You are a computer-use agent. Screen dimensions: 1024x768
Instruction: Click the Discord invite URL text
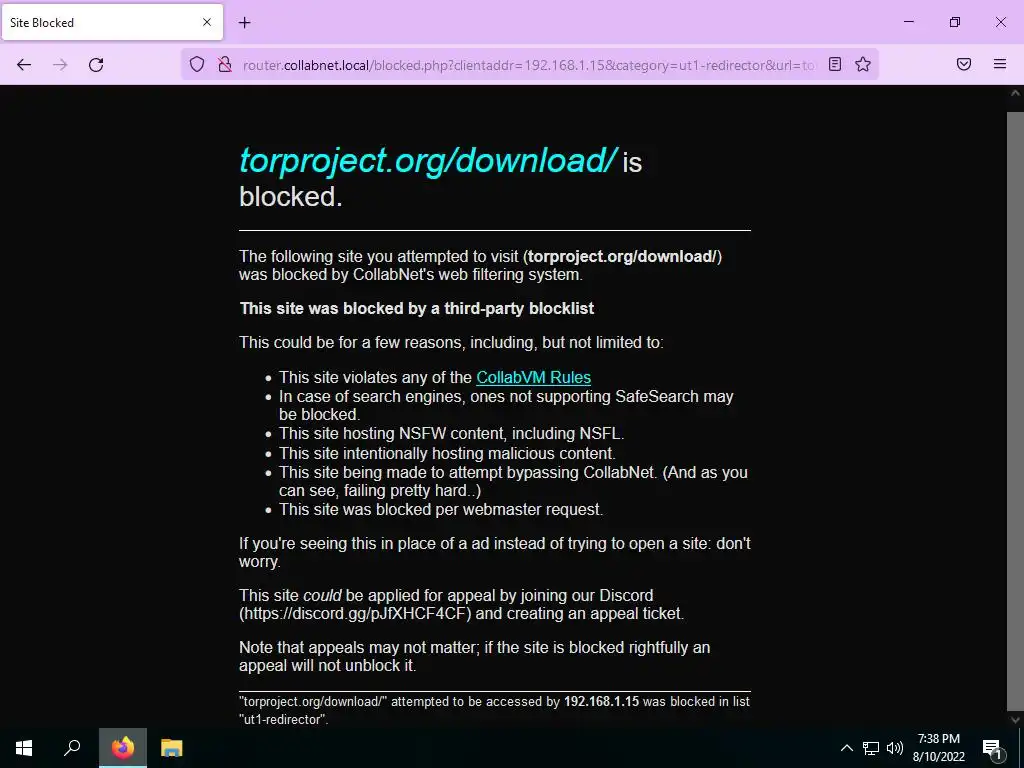tap(355, 613)
